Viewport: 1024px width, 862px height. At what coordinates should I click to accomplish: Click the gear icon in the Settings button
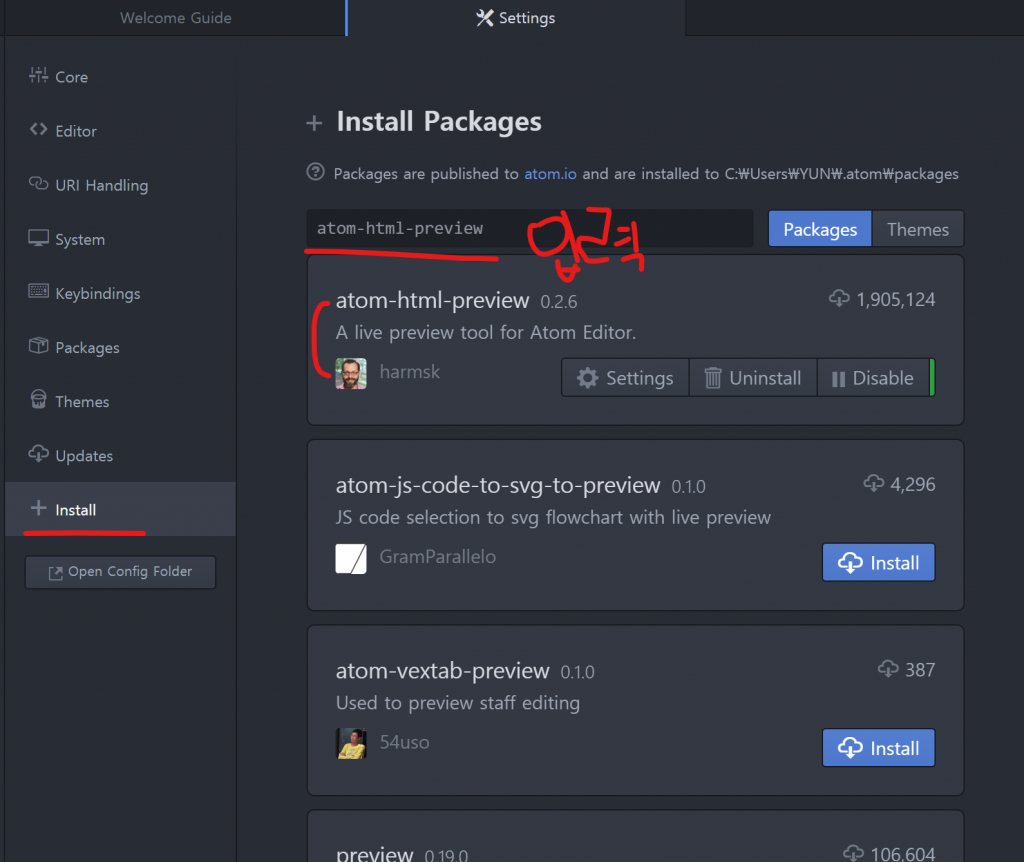tap(587, 377)
